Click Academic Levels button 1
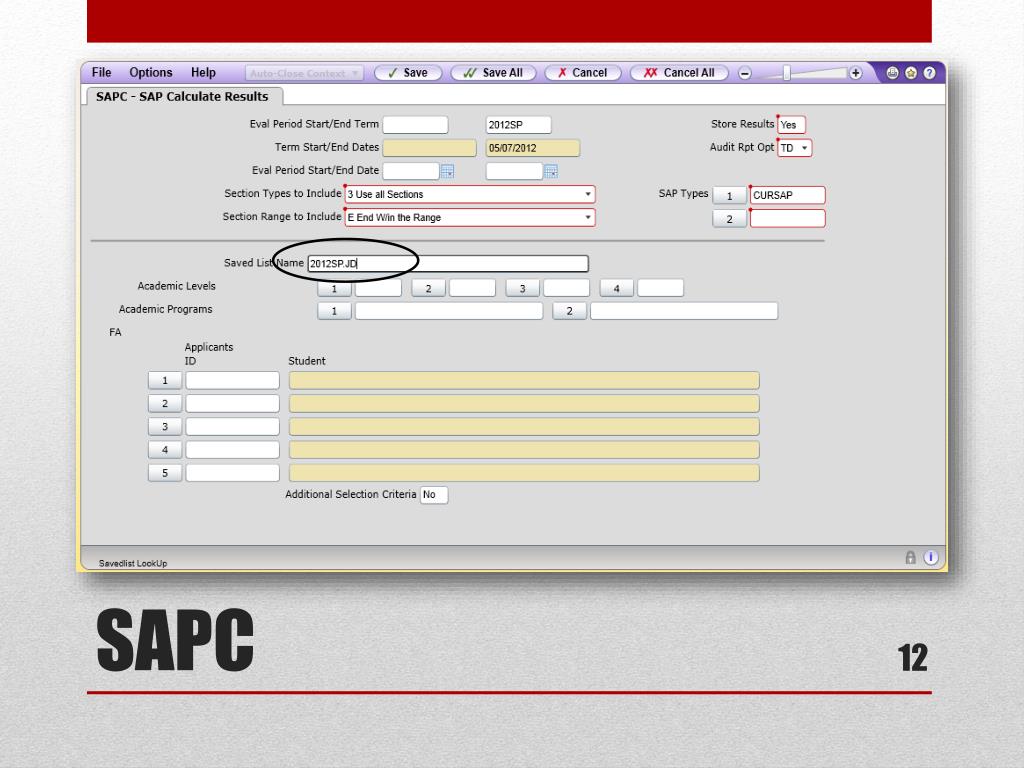The width and height of the screenshot is (1024, 768). 334,289
